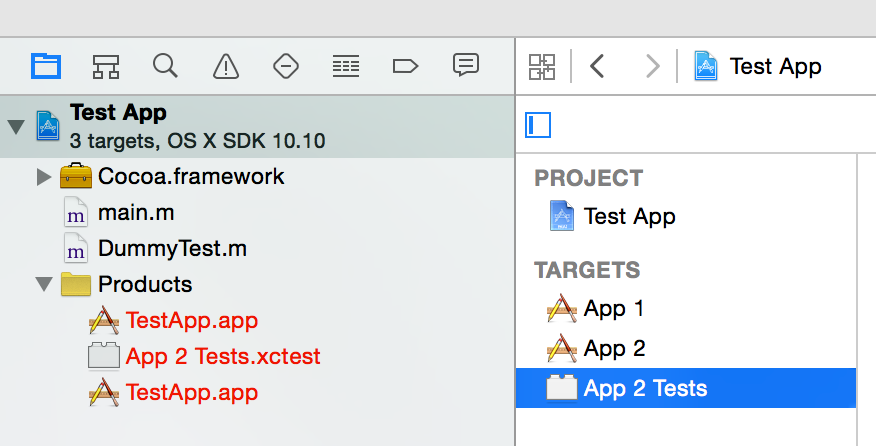Select the App 1 target

click(x=614, y=308)
